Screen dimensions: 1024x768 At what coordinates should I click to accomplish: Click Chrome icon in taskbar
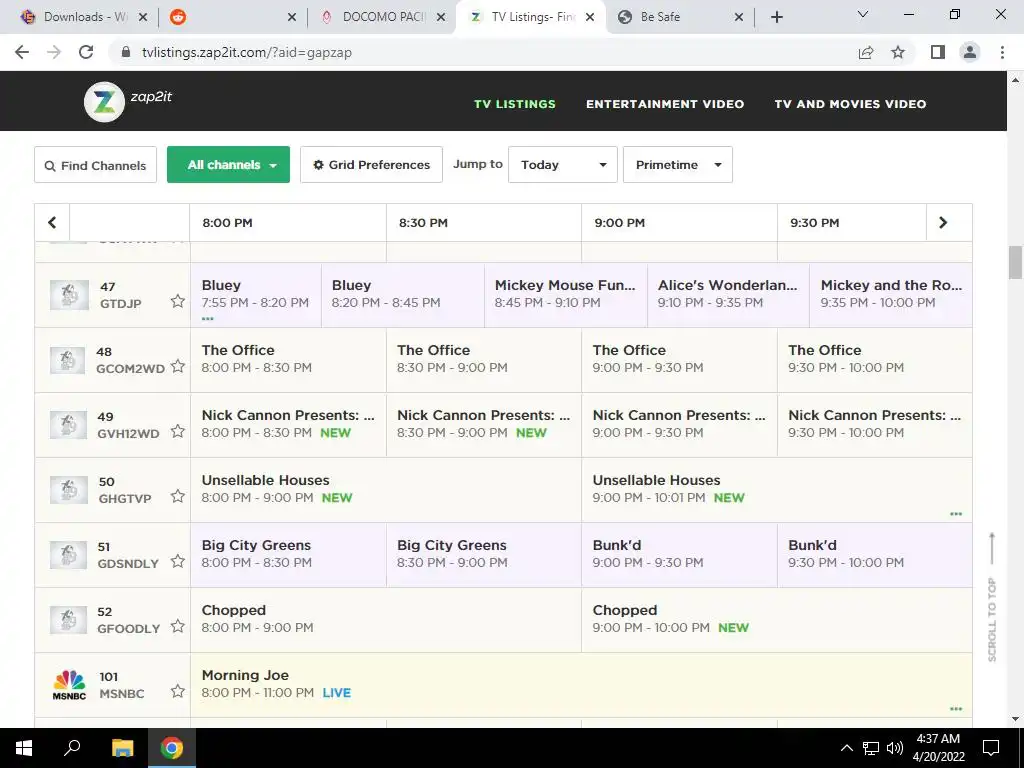click(x=172, y=748)
